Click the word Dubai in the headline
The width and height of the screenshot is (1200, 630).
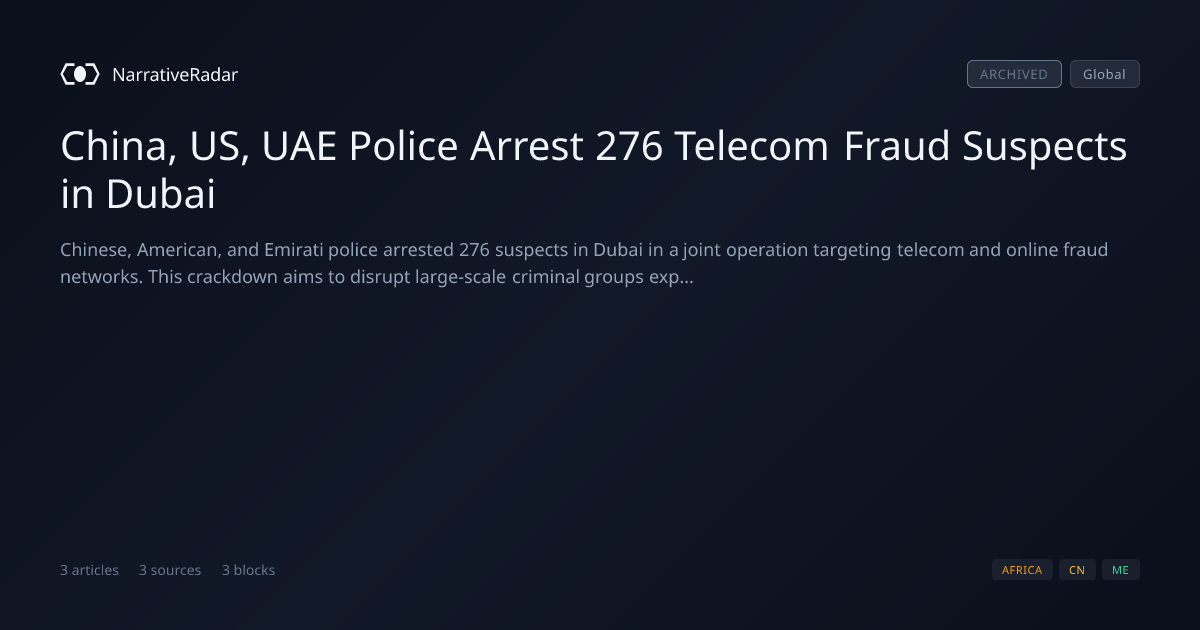pos(160,195)
